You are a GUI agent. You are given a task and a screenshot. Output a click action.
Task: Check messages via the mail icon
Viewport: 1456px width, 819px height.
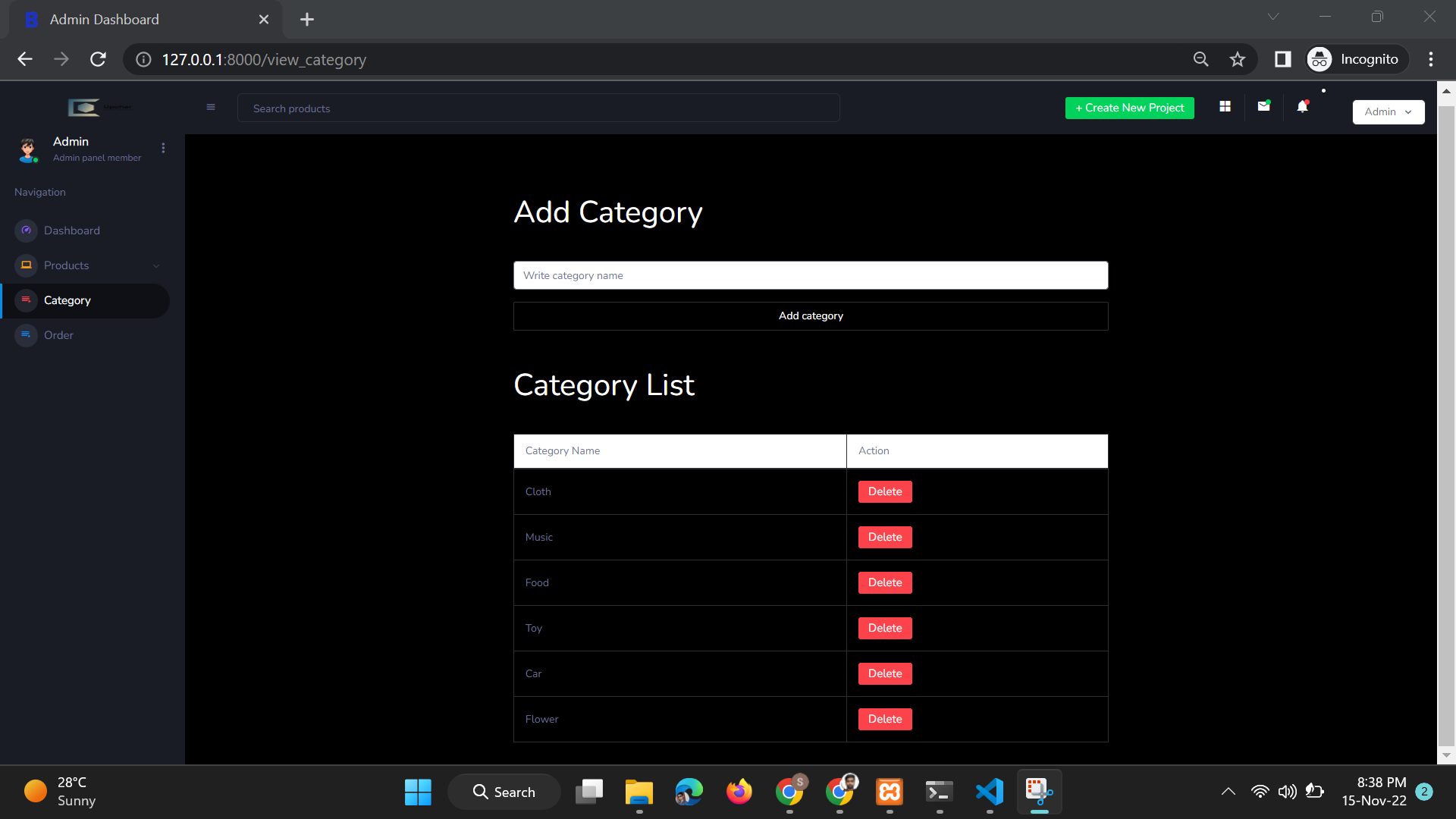pos(1263,106)
